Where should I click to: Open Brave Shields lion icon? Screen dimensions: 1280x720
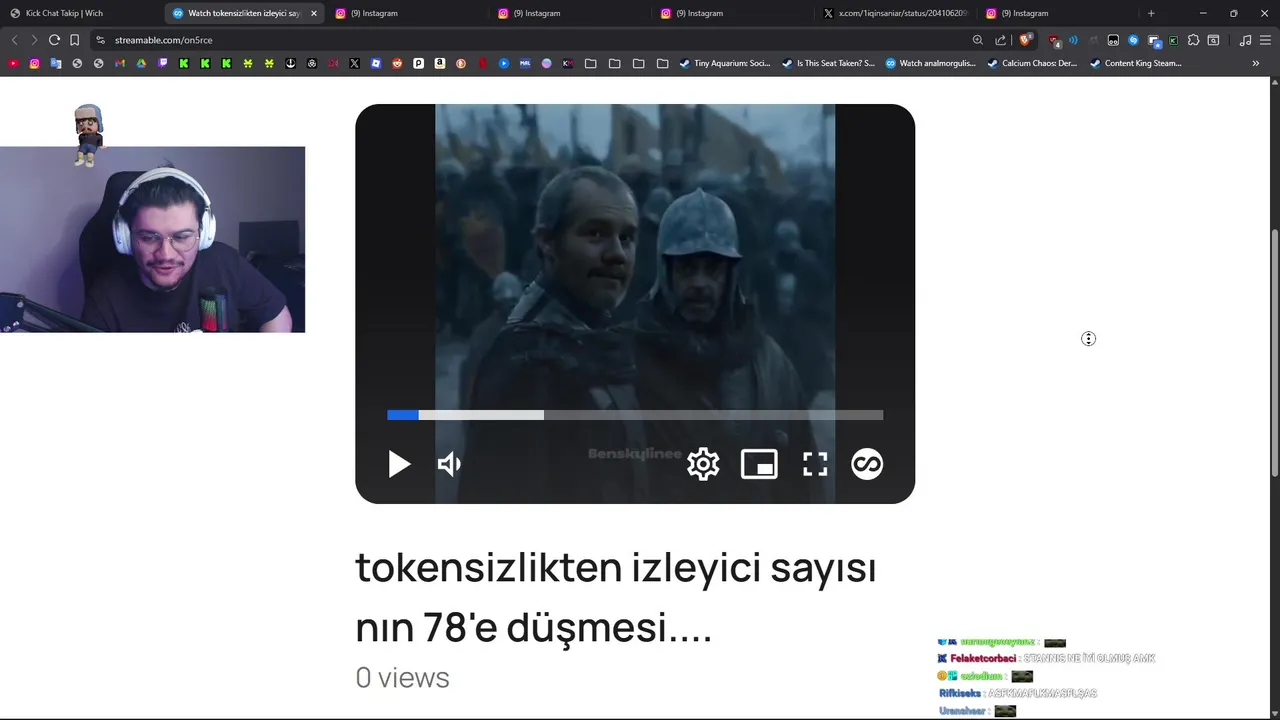(1025, 40)
